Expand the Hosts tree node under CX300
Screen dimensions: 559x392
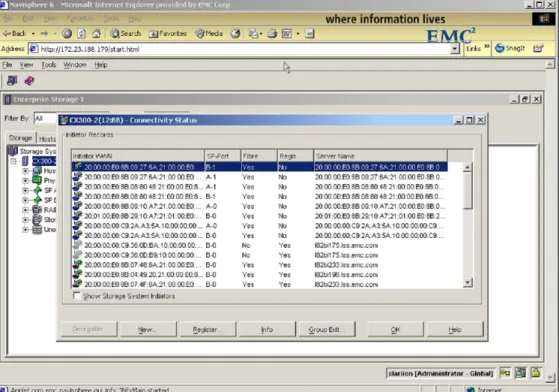25,171
